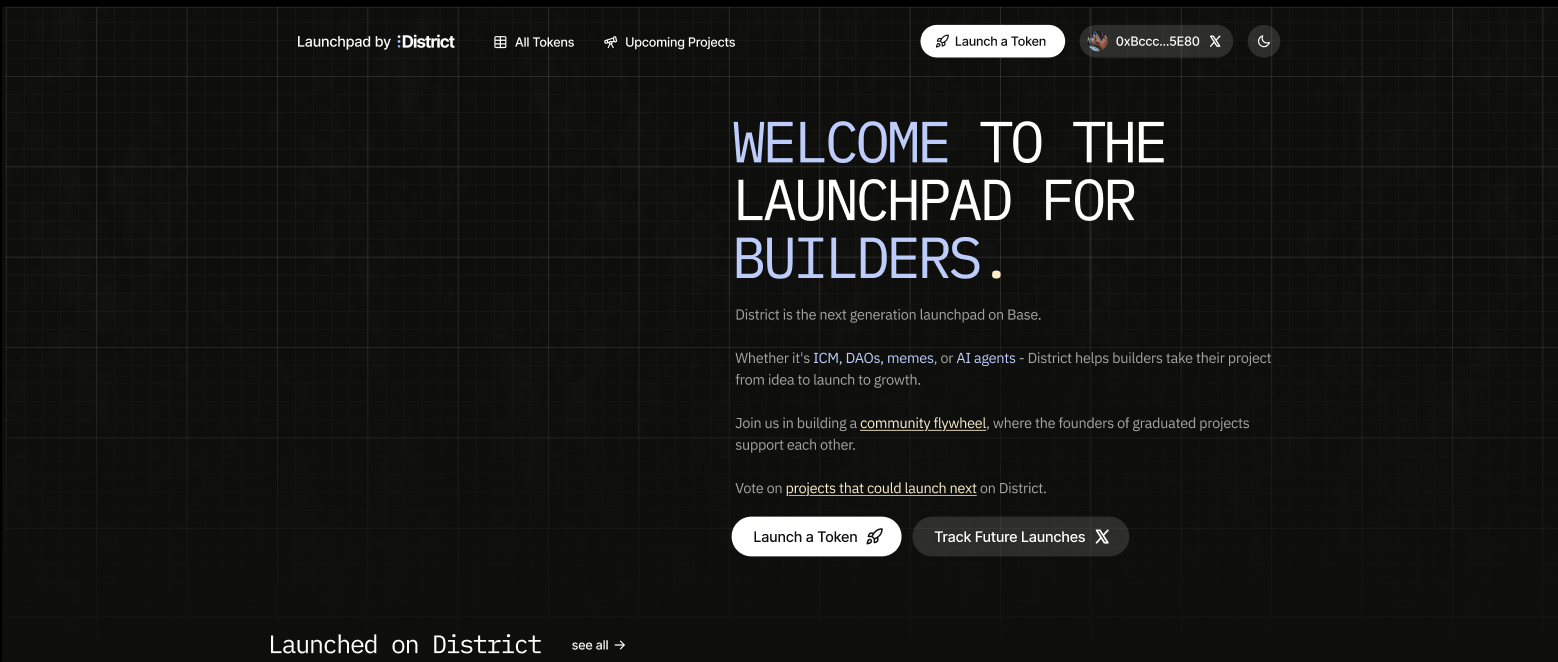Open wallet account 0xBccc...5E80
The image size is (1558, 662).
coord(1155,41)
